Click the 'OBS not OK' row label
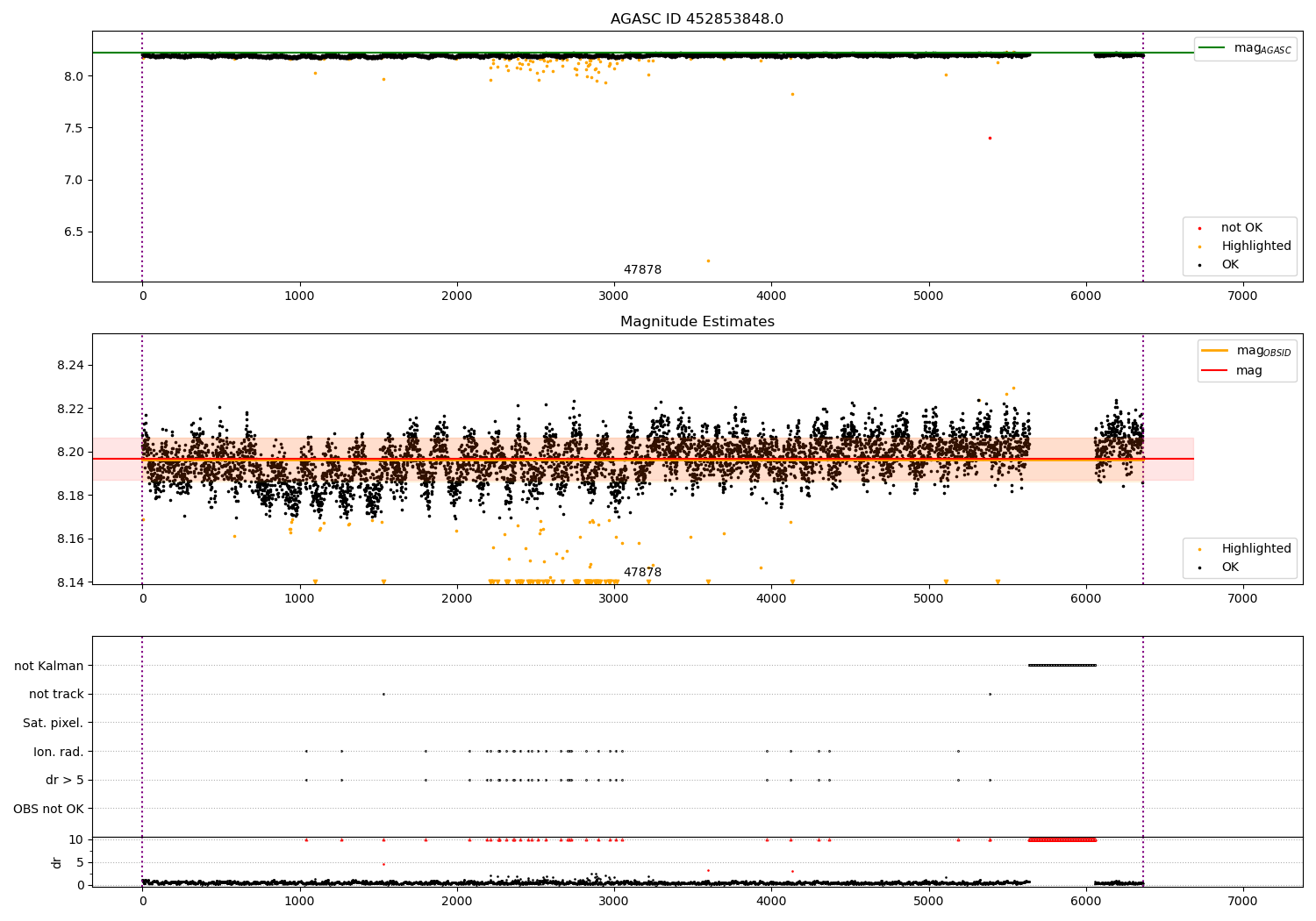The image size is (1316, 921). (49, 809)
